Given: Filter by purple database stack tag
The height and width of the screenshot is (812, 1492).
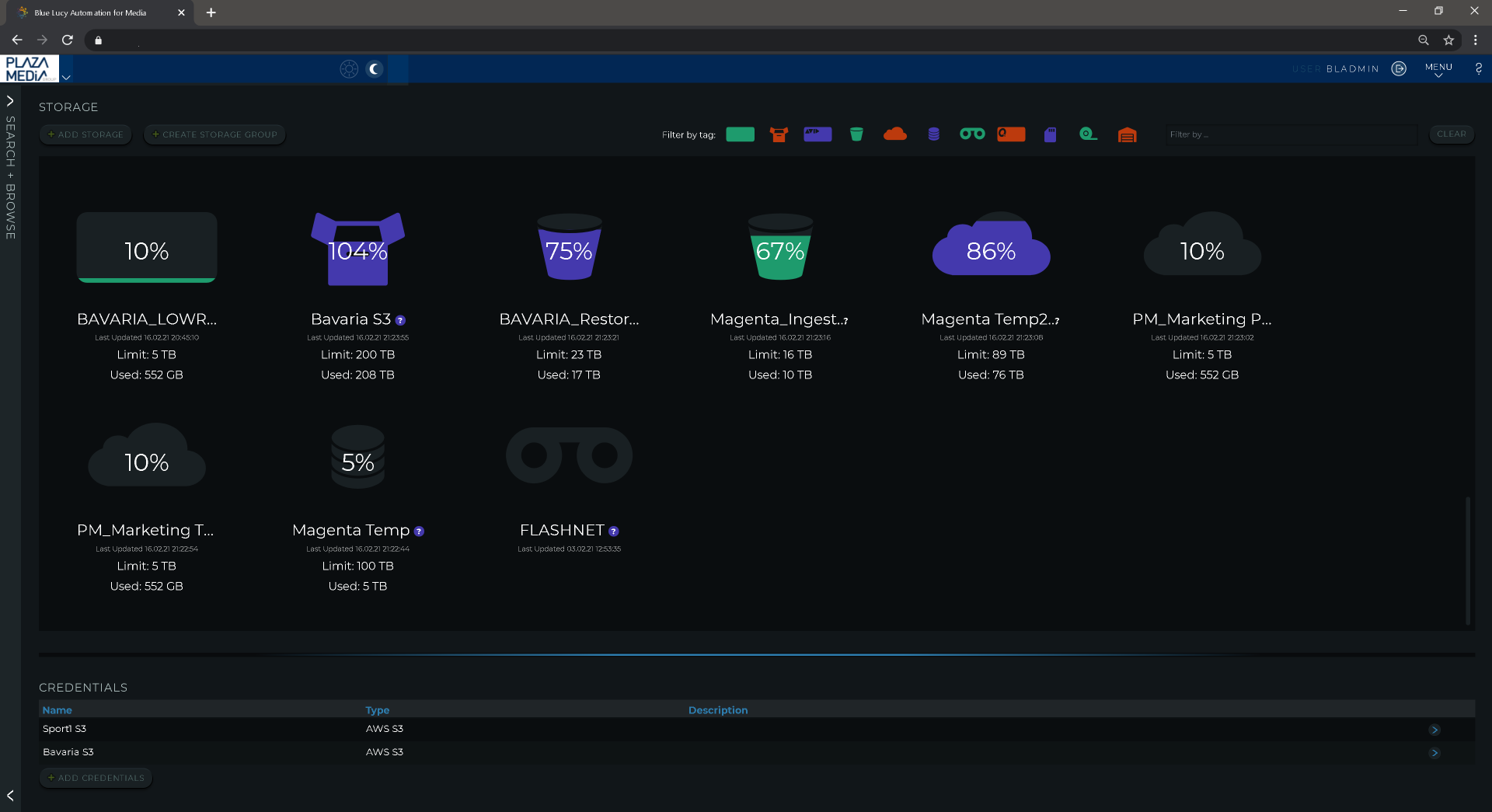Looking at the screenshot, I should (933, 134).
